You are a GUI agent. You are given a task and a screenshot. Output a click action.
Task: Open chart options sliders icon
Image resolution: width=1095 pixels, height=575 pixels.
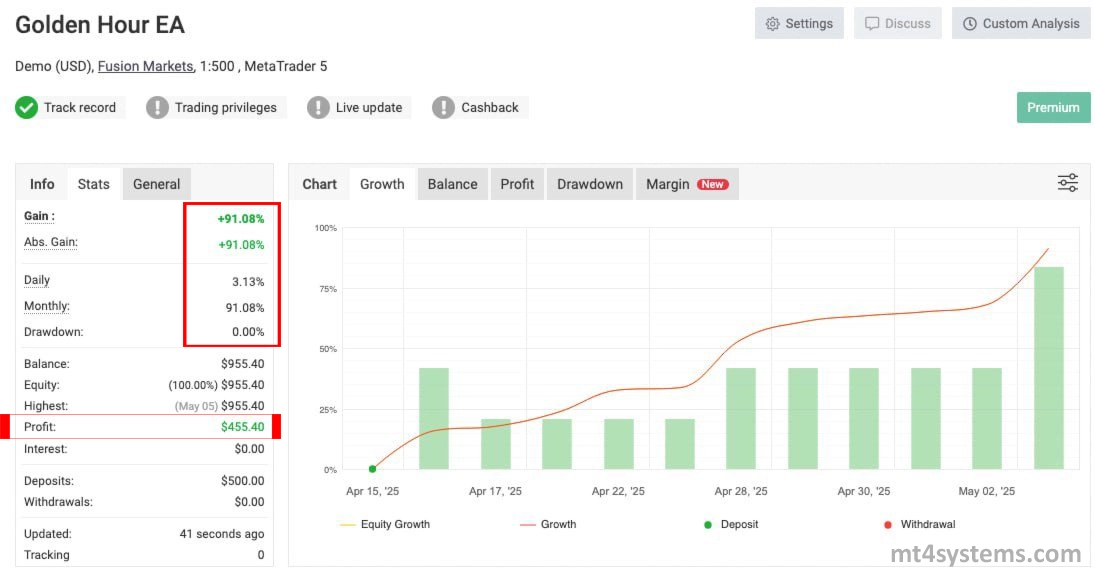point(1068,183)
